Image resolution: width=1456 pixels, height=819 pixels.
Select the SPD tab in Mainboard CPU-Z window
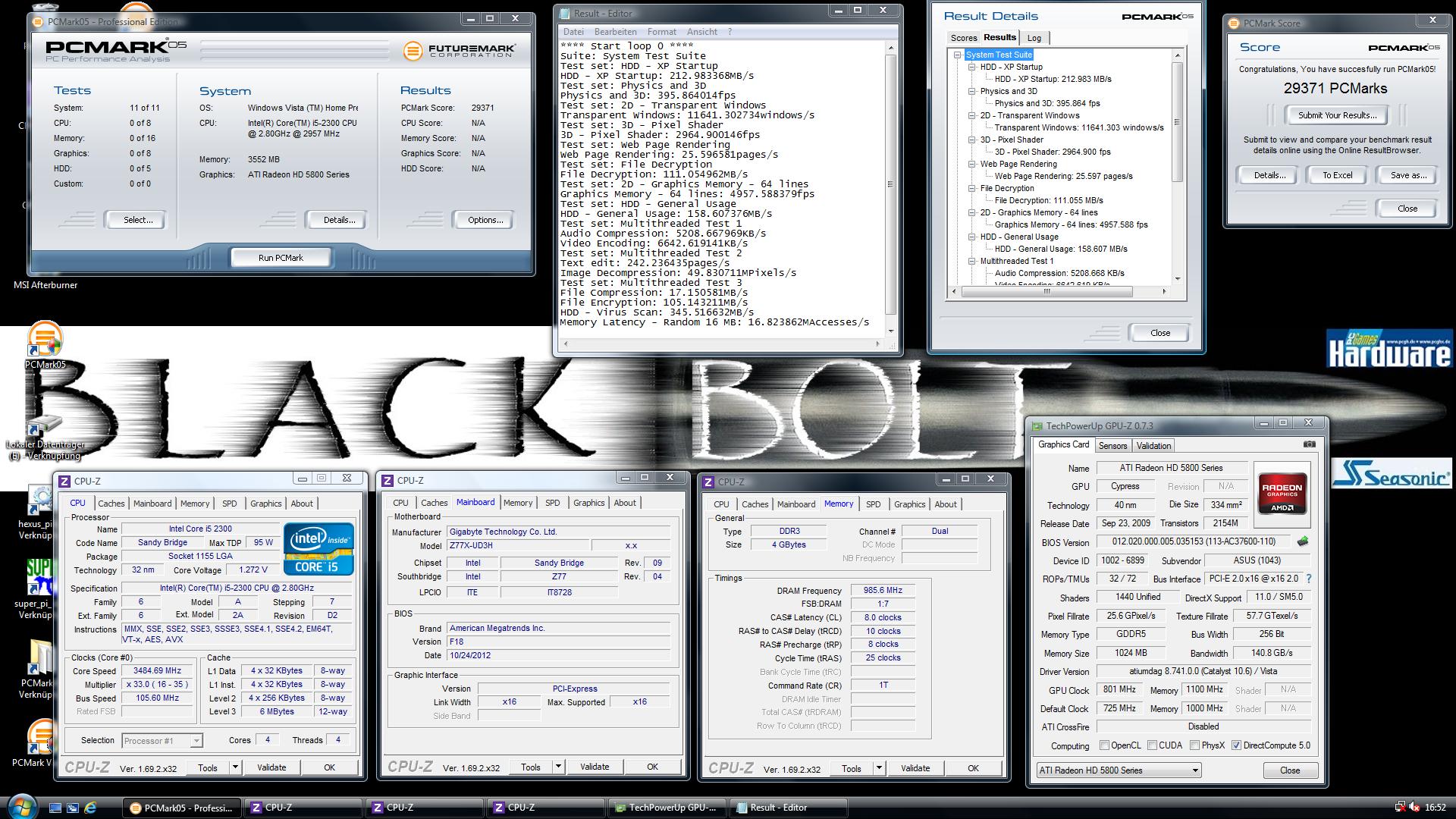coord(552,503)
